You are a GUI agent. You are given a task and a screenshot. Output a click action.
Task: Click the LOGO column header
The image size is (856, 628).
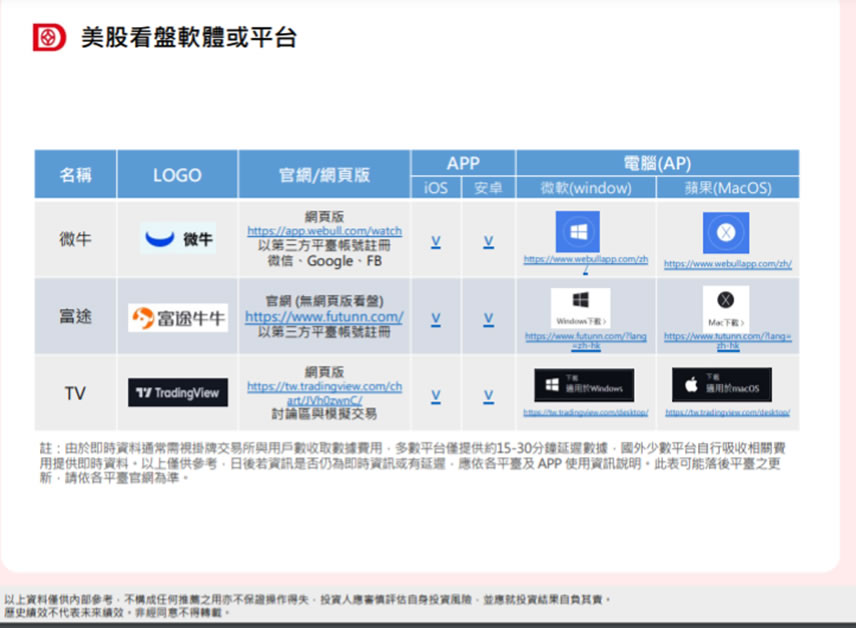177,174
